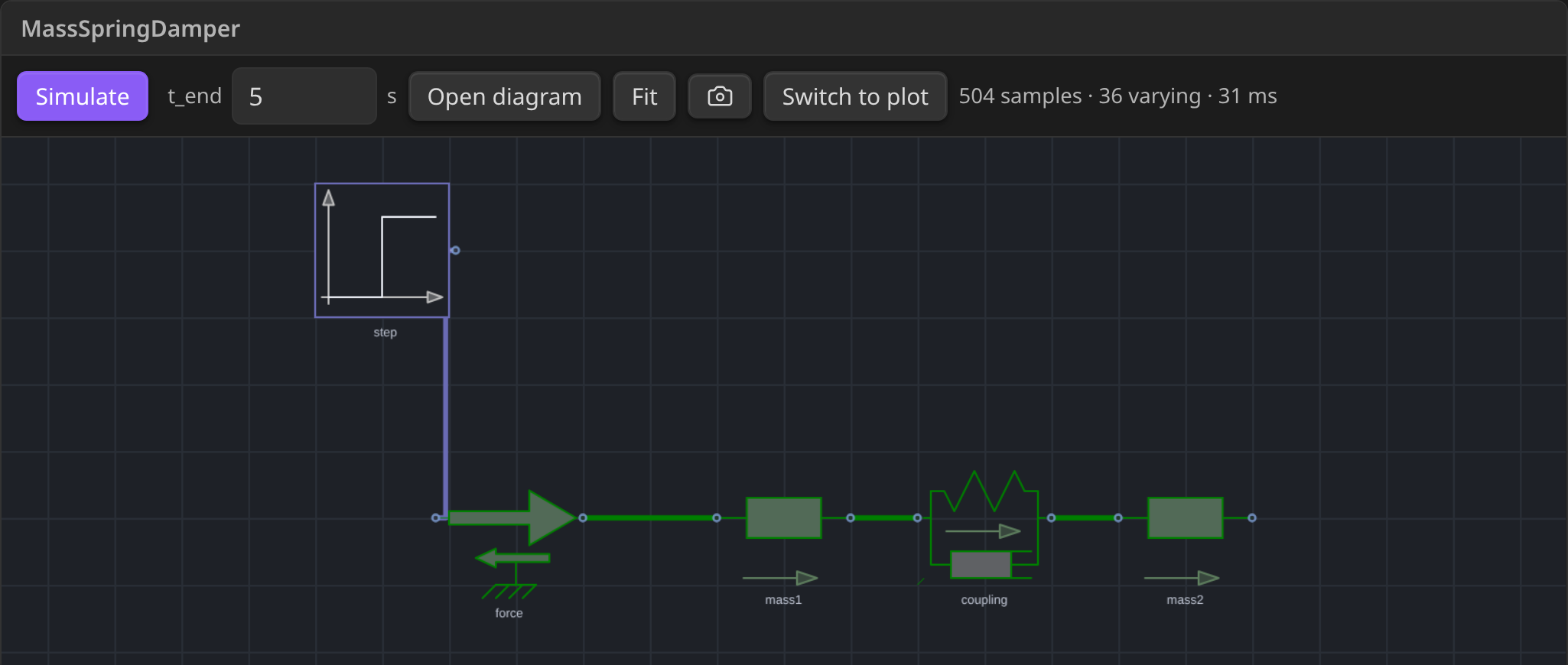
Task: Edit the t_end value field
Action: coord(304,96)
